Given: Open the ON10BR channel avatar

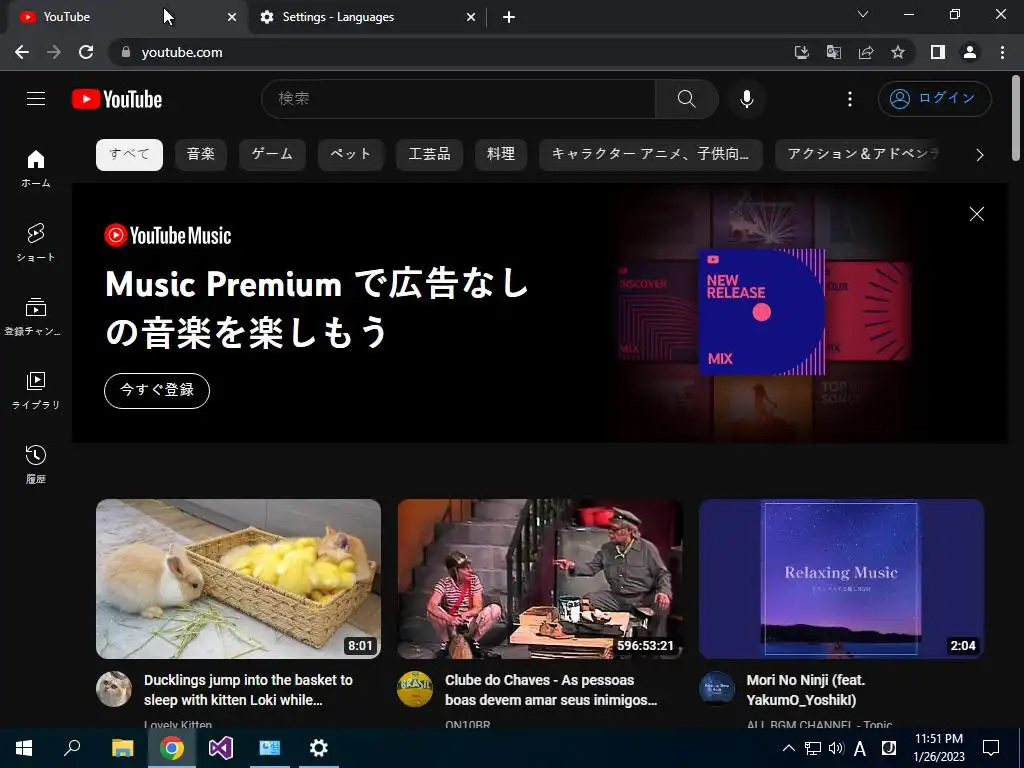Looking at the screenshot, I should point(415,689).
